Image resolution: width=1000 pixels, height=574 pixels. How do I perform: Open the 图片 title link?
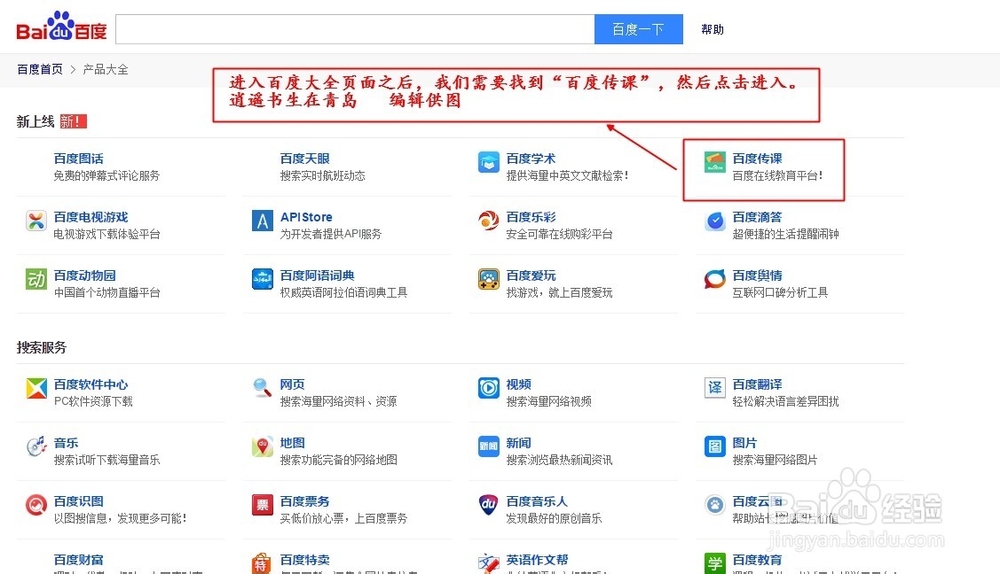(x=745, y=443)
